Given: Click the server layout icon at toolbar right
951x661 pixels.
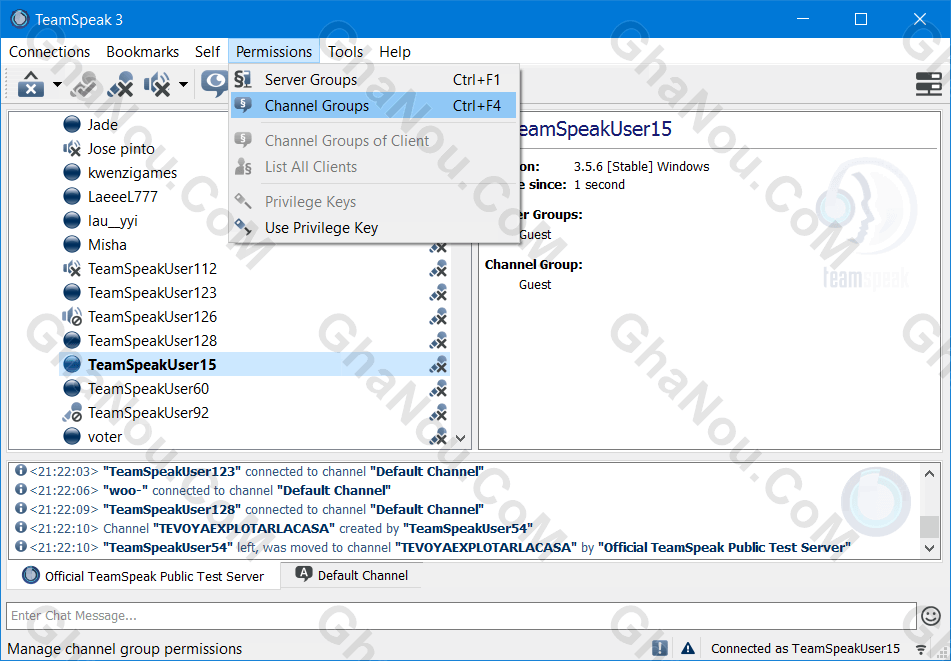Looking at the screenshot, I should coord(928,84).
